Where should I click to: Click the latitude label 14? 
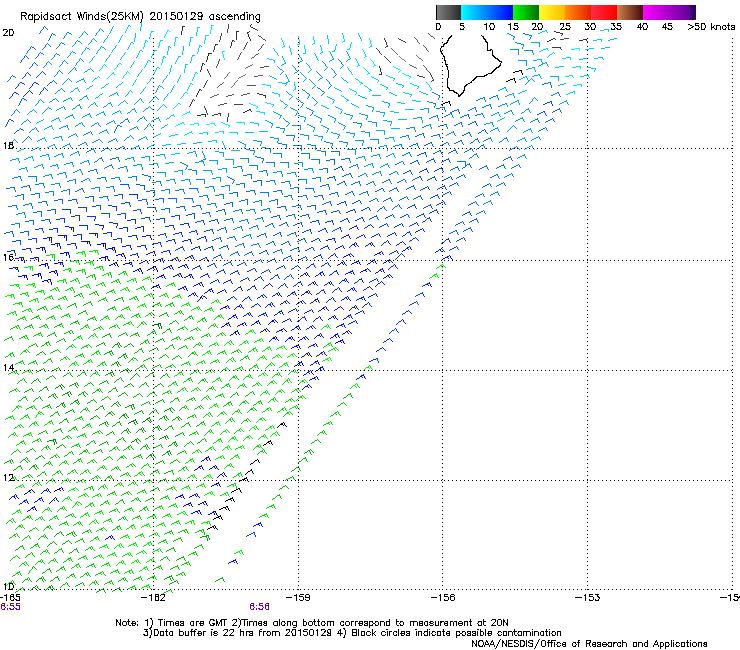pos(8,368)
